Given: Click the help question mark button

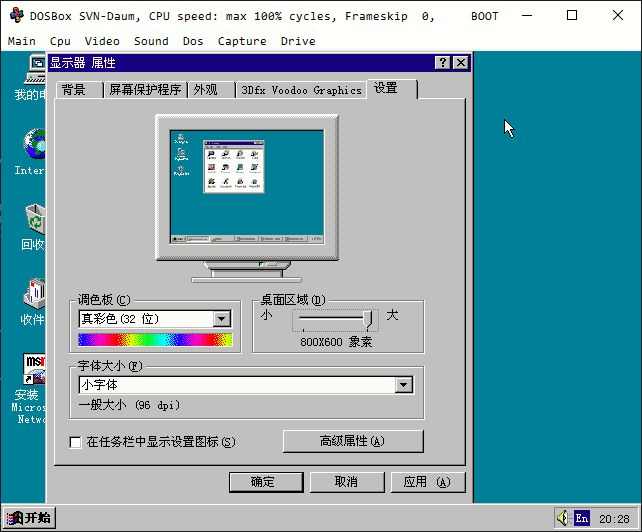Looking at the screenshot, I should [443, 63].
